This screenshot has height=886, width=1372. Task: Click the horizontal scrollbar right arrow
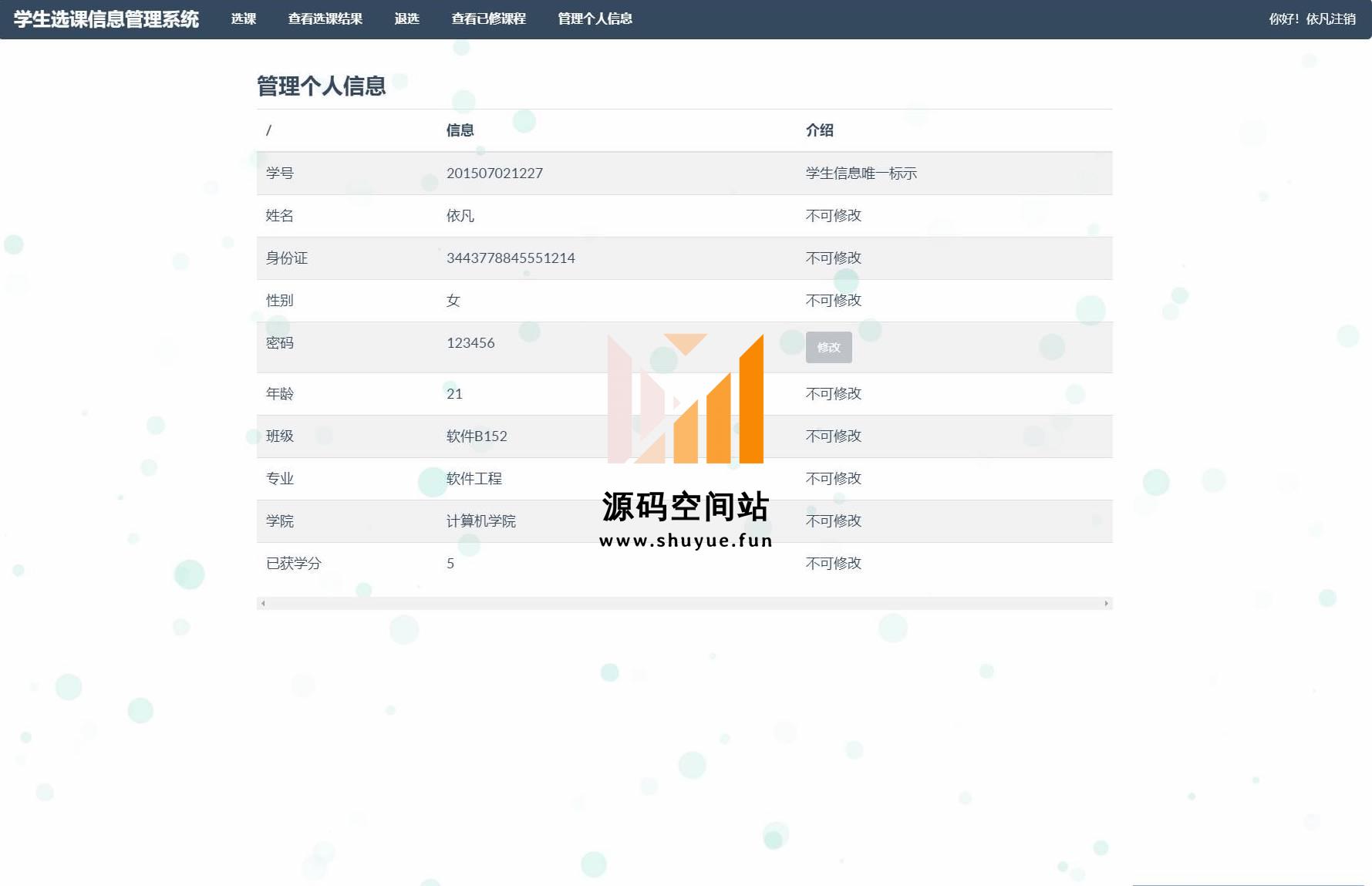(1106, 603)
